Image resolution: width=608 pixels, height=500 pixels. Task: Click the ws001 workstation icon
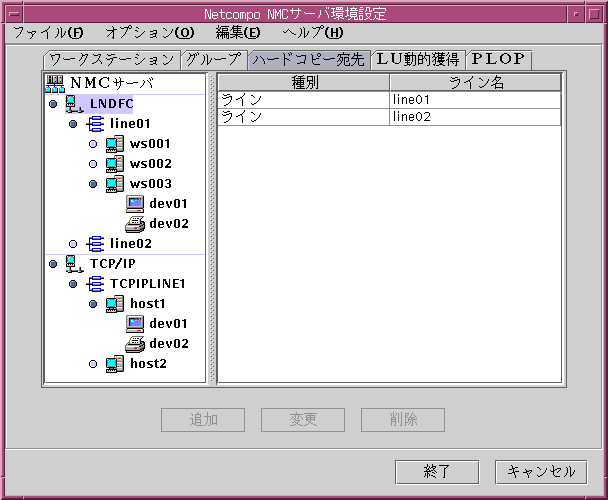tap(115, 144)
